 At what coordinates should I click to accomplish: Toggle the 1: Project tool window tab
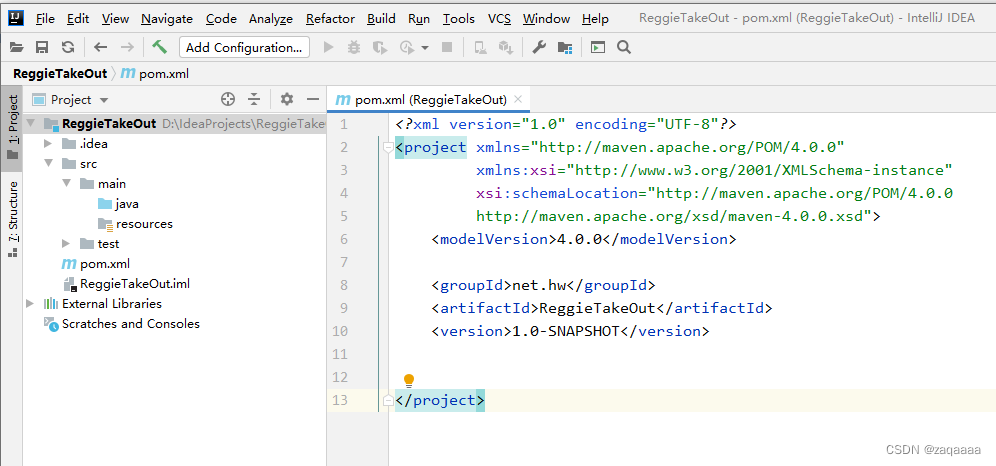tap(13, 130)
